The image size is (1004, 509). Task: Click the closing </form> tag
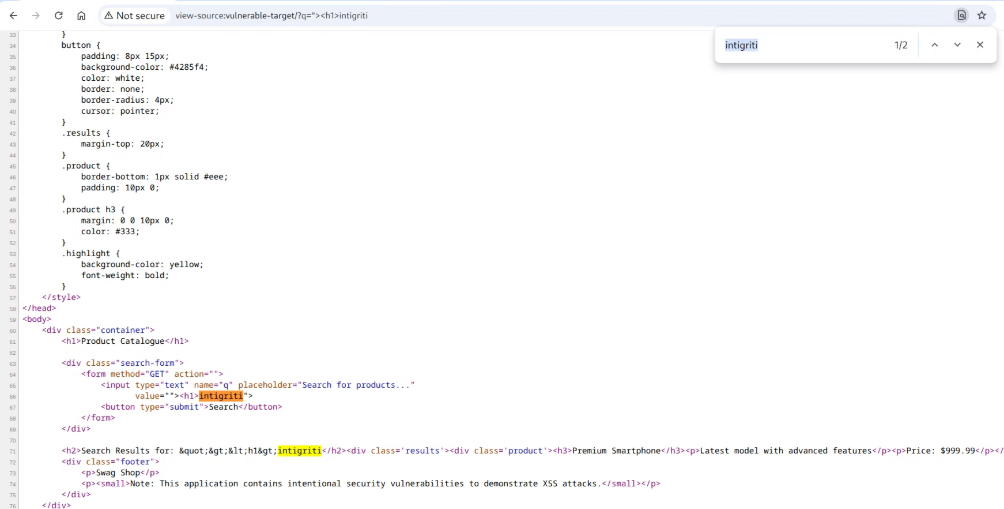98,417
